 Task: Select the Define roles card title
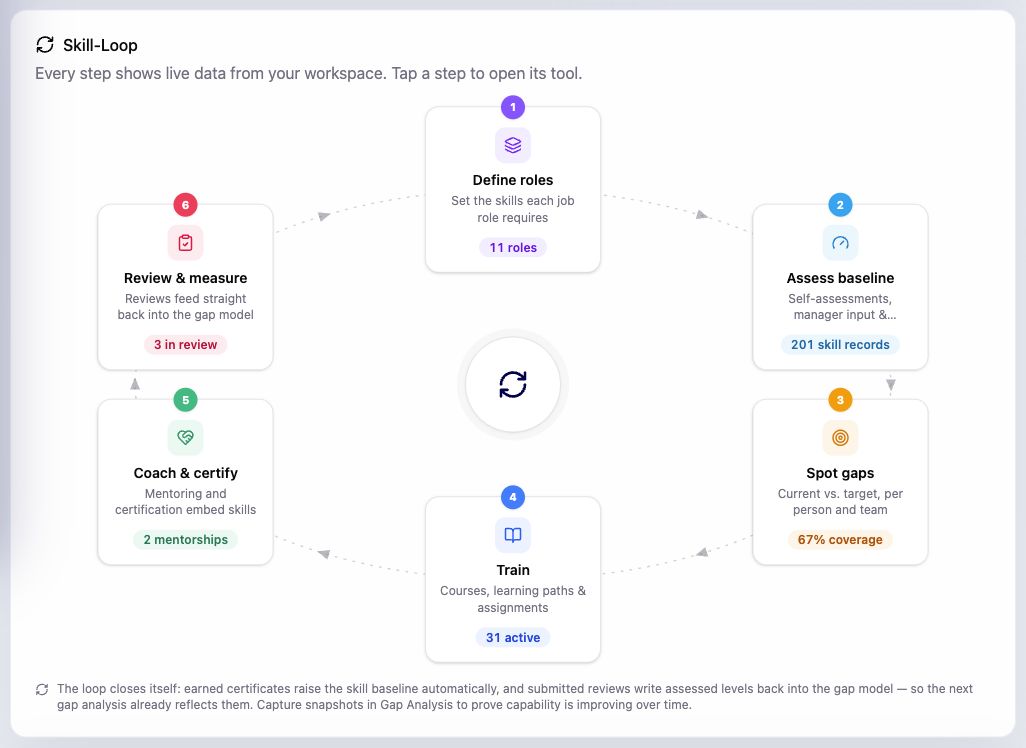pyautogui.click(x=513, y=180)
